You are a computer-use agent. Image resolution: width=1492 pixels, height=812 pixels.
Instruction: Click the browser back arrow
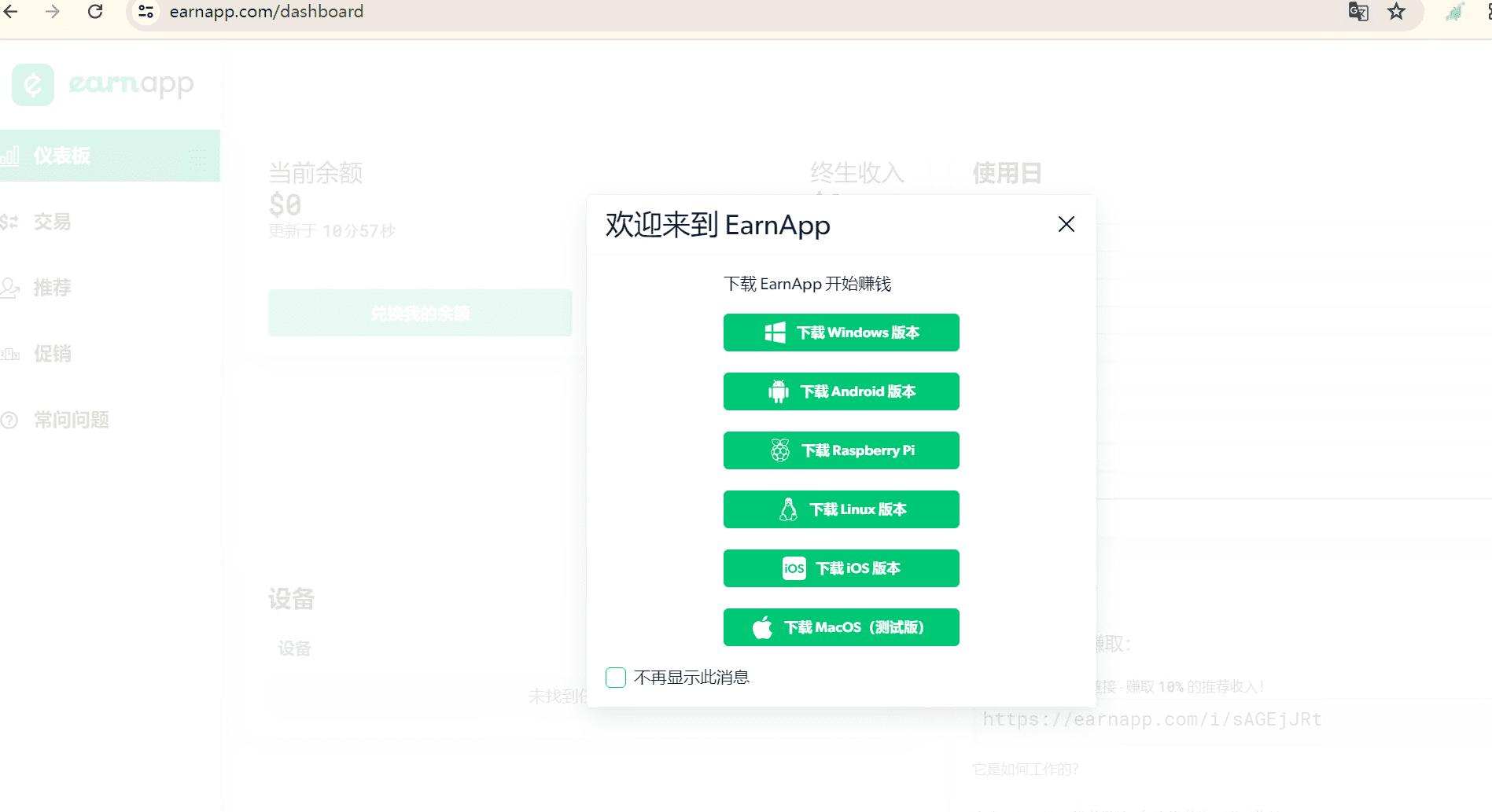point(10,12)
